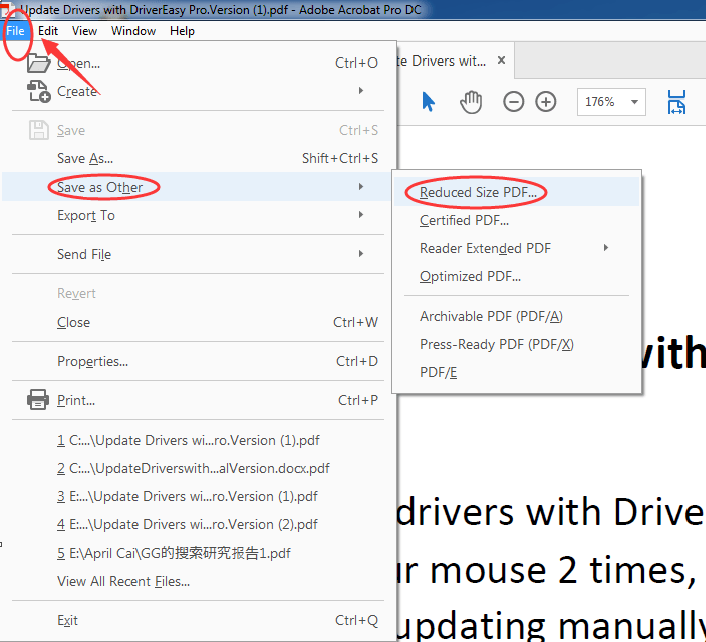Click the Open folder icon

pyautogui.click(x=38, y=63)
